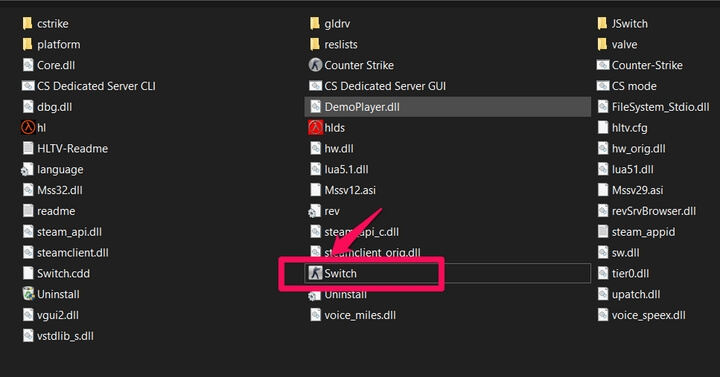Open the reslists folder
Viewport: 720px width, 377px height.
tap(333, 45)
